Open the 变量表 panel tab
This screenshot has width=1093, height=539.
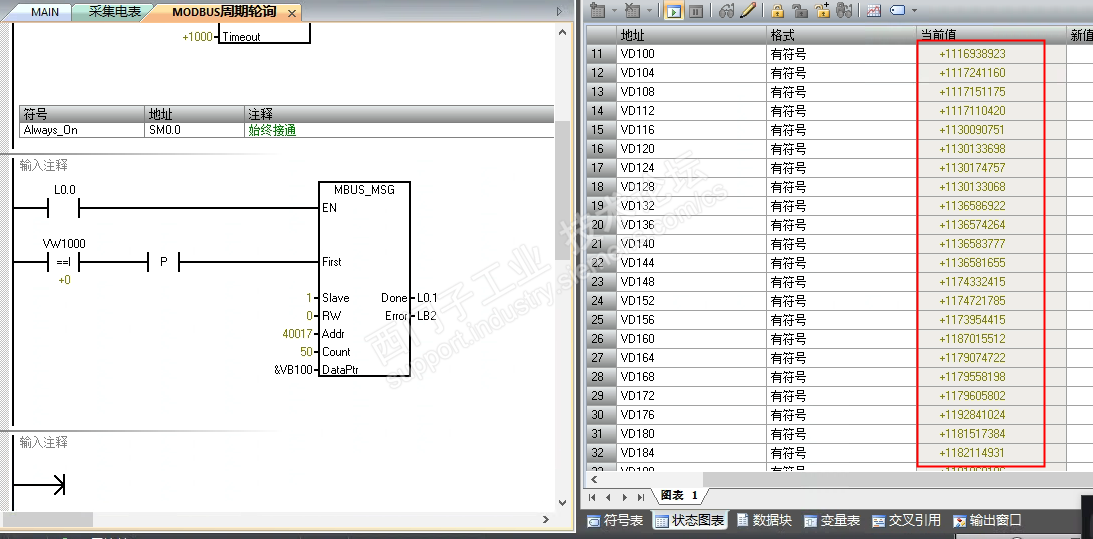point(833,520)
